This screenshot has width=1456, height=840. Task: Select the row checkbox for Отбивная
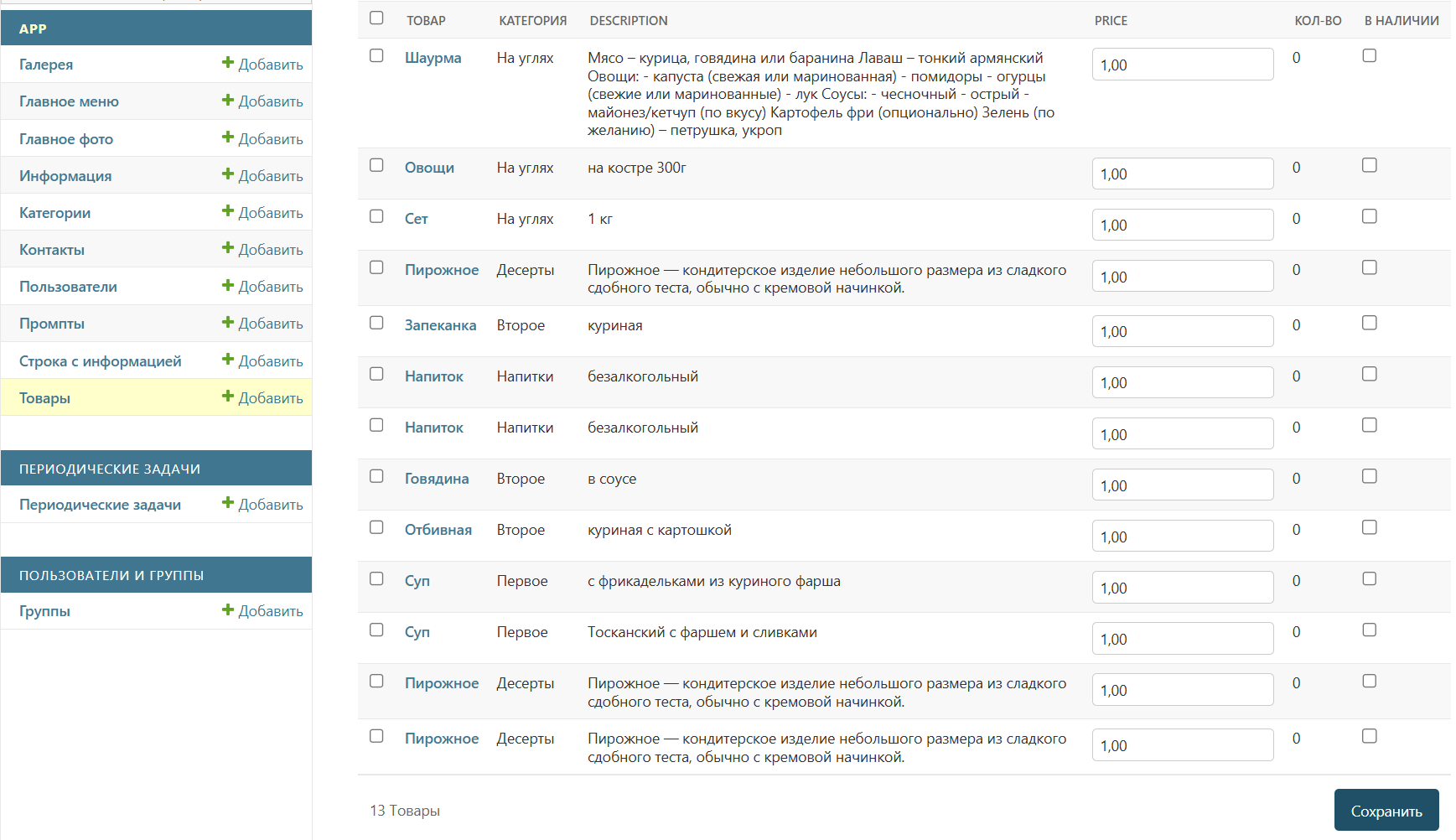376,527
